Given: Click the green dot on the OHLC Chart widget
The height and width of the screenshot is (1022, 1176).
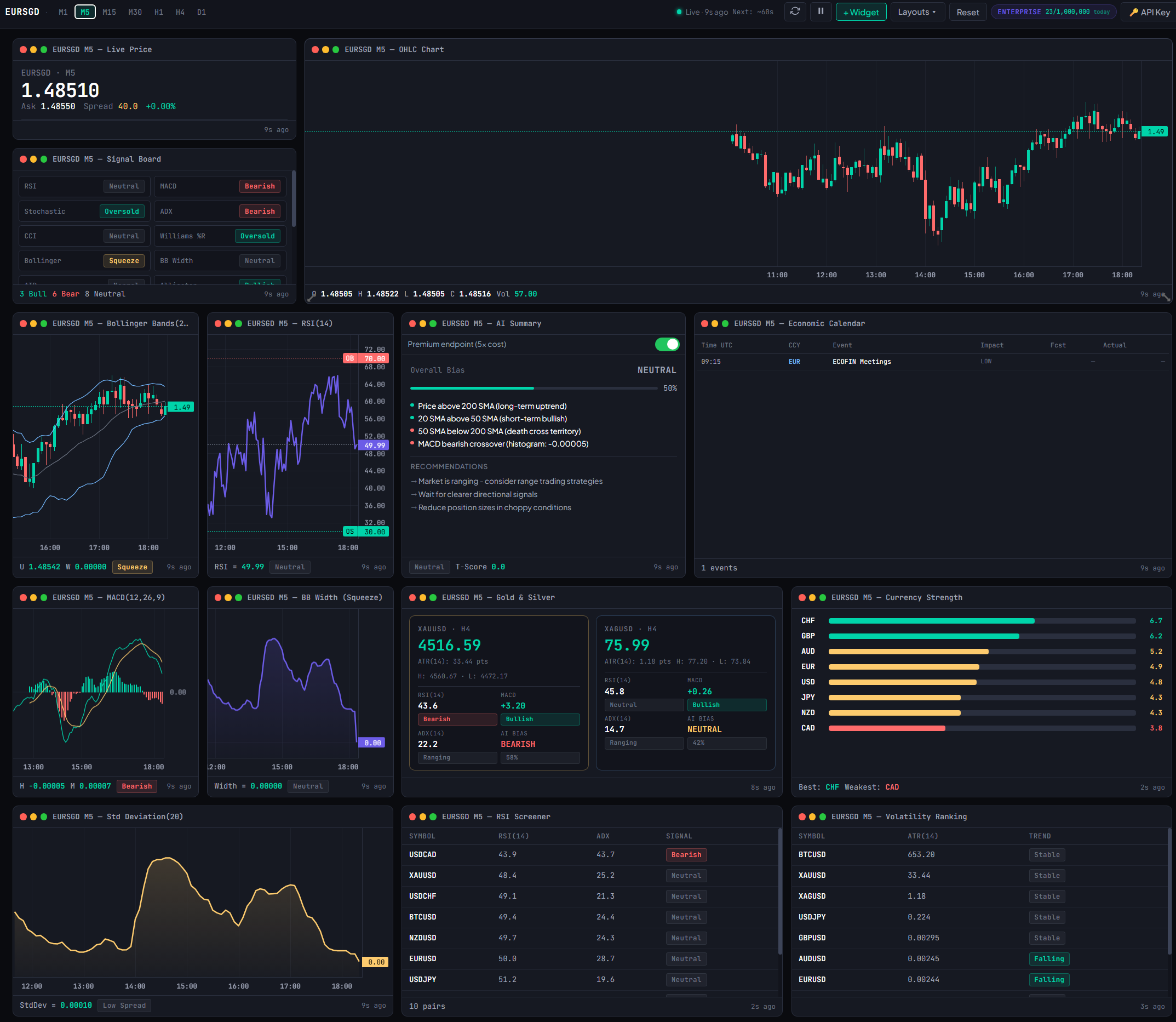Looking at the screenshot, I should [x=336, y=50].
